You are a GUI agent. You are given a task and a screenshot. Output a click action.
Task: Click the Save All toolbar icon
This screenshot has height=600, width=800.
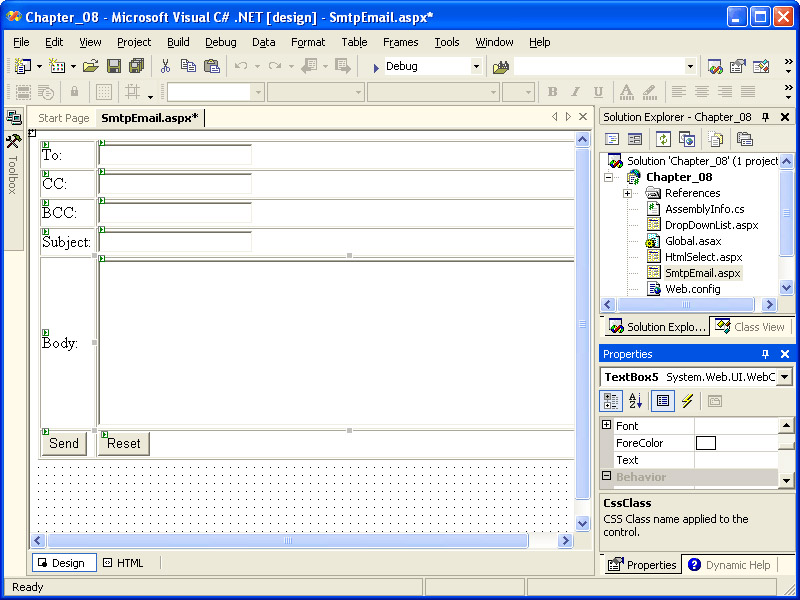pos(136,66)
